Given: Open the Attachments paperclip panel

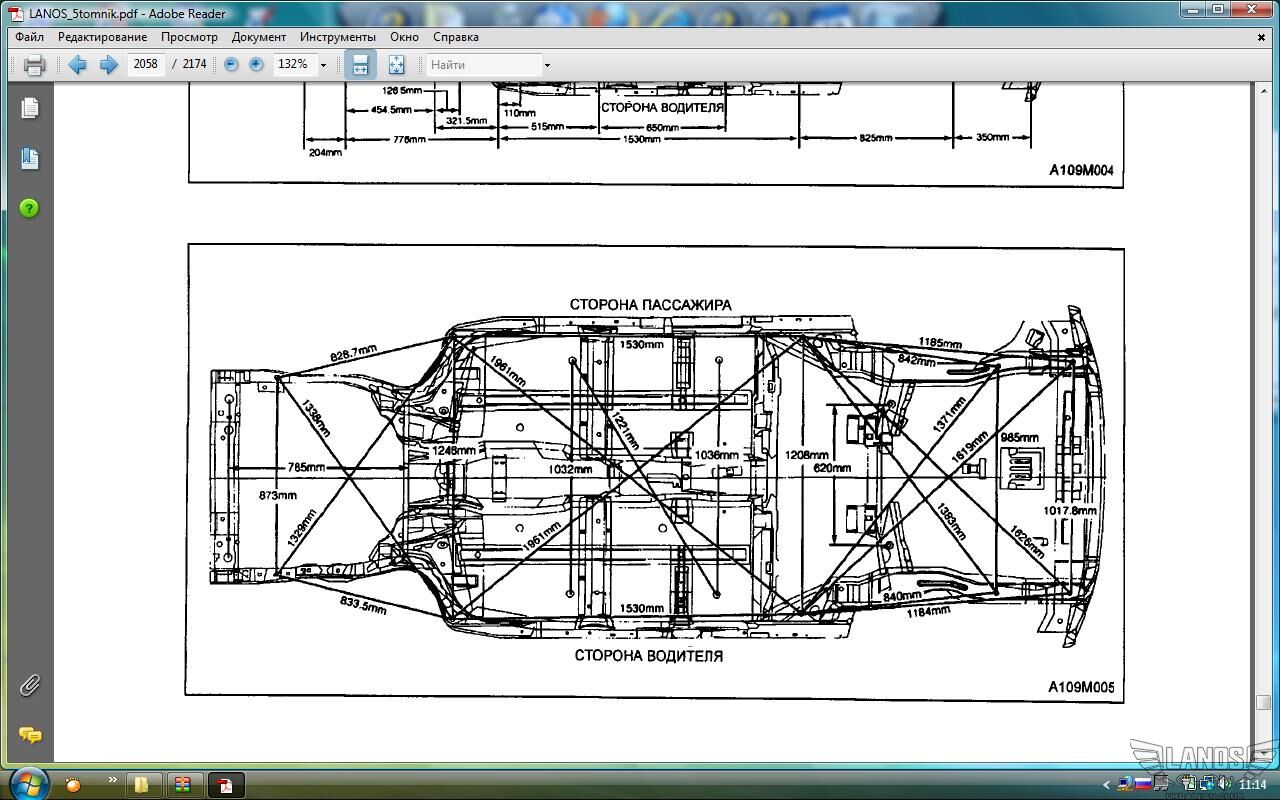Looking at the screenshot, I should pos(30,685).
